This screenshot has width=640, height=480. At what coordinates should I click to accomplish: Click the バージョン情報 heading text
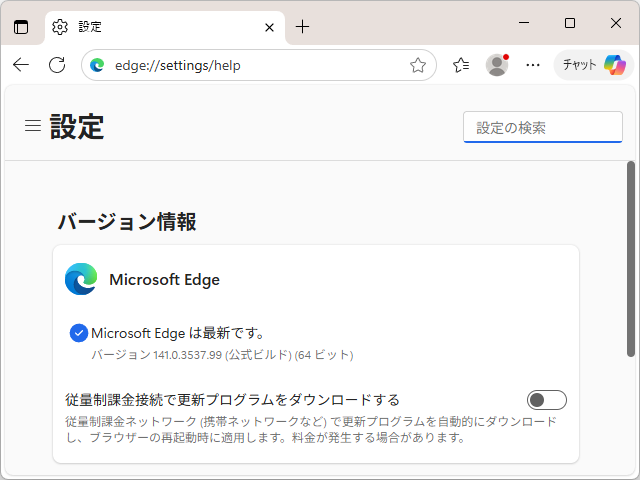point(127,222)
